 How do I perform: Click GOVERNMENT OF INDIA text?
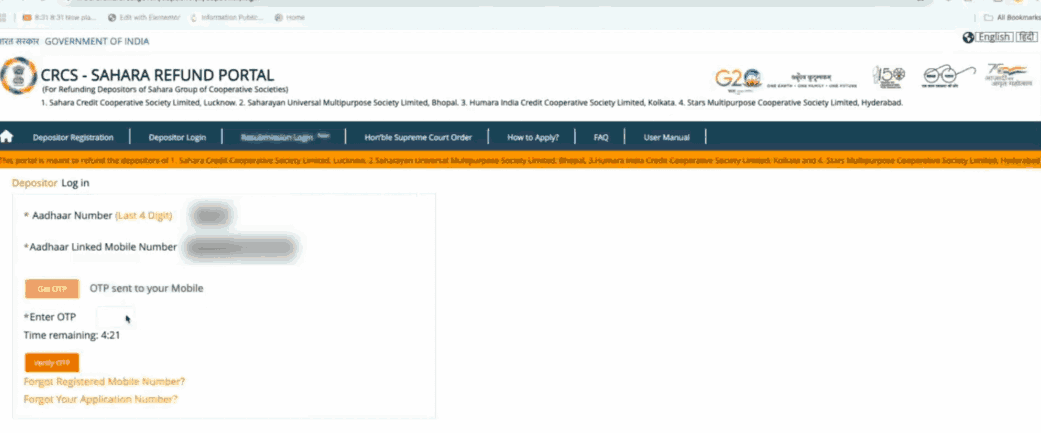click(97, 41)
